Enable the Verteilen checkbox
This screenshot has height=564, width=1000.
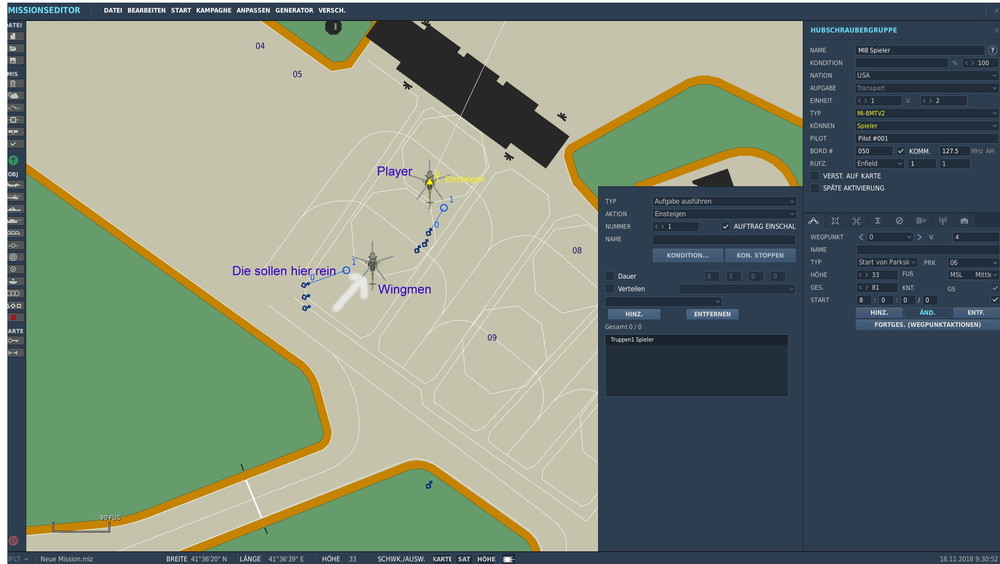[609, 289]
